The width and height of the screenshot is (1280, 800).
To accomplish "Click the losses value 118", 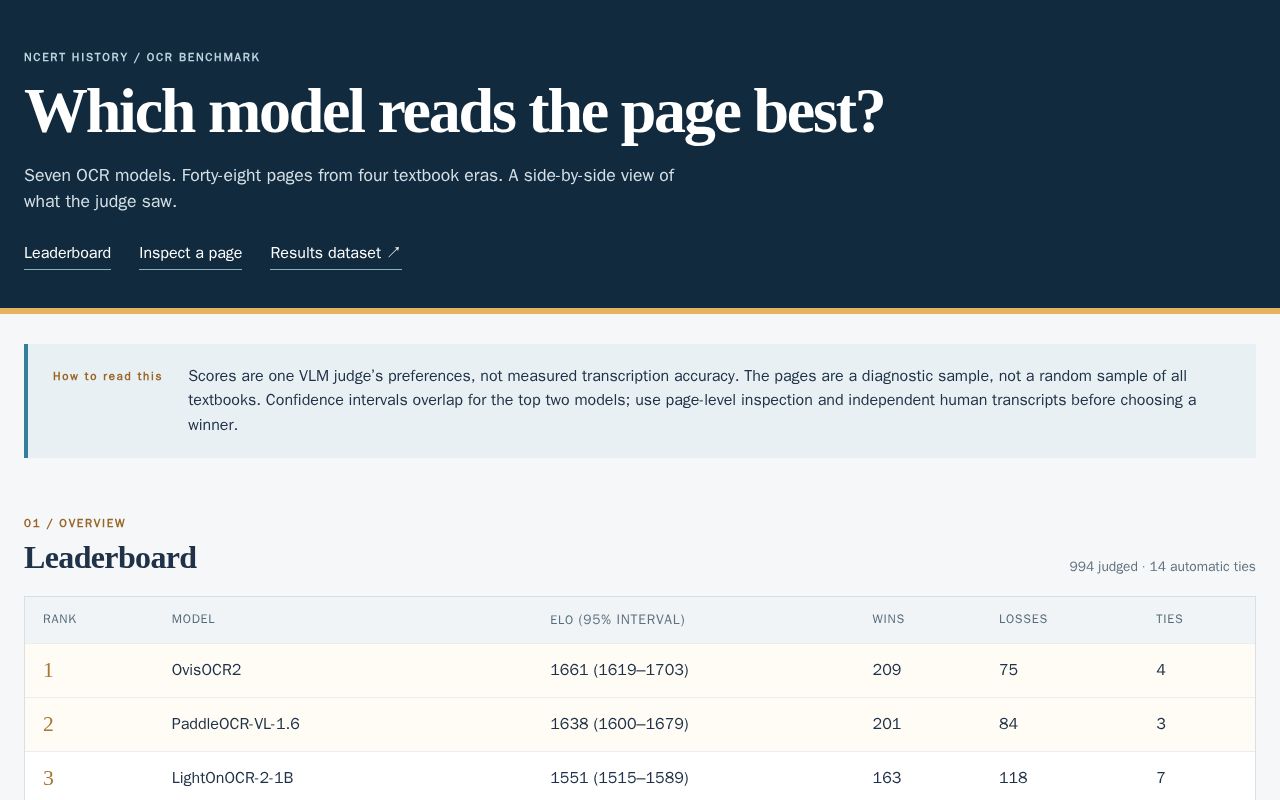I will pos(1013,778).
